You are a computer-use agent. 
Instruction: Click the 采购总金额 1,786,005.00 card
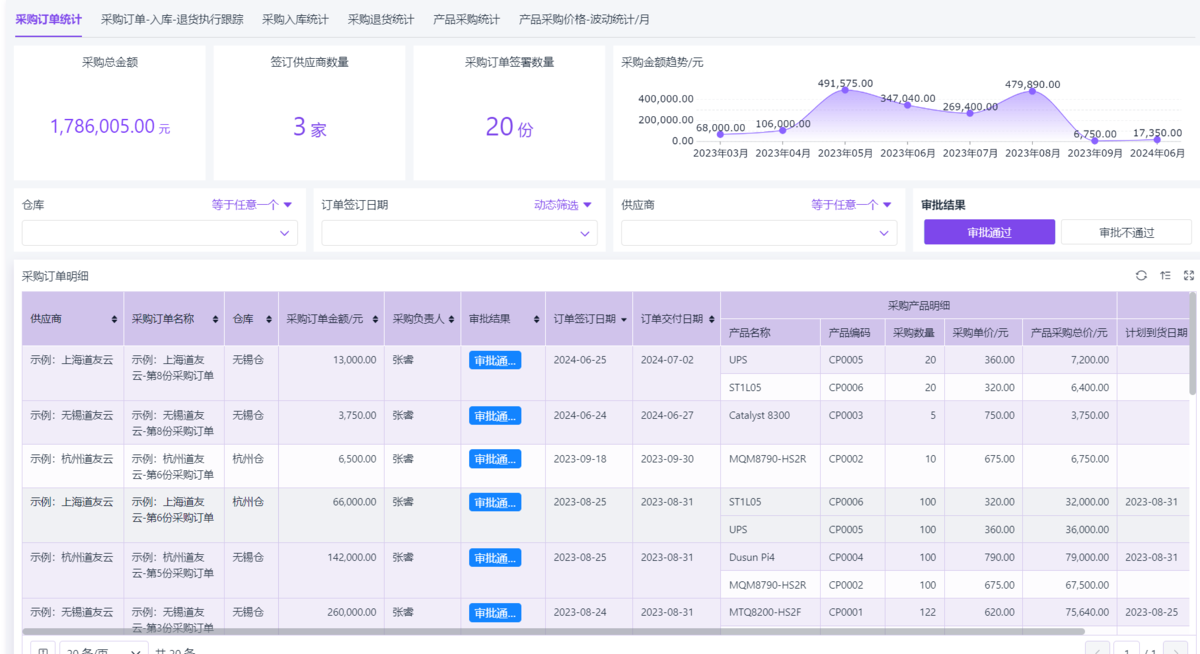(110, 113)
